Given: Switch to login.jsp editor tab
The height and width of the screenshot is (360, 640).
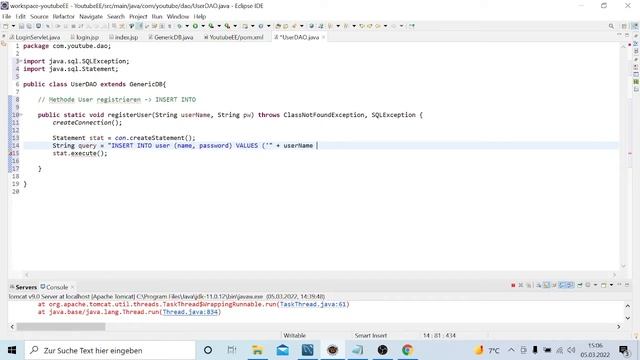Looking at the screenshot, I should 85,37.
